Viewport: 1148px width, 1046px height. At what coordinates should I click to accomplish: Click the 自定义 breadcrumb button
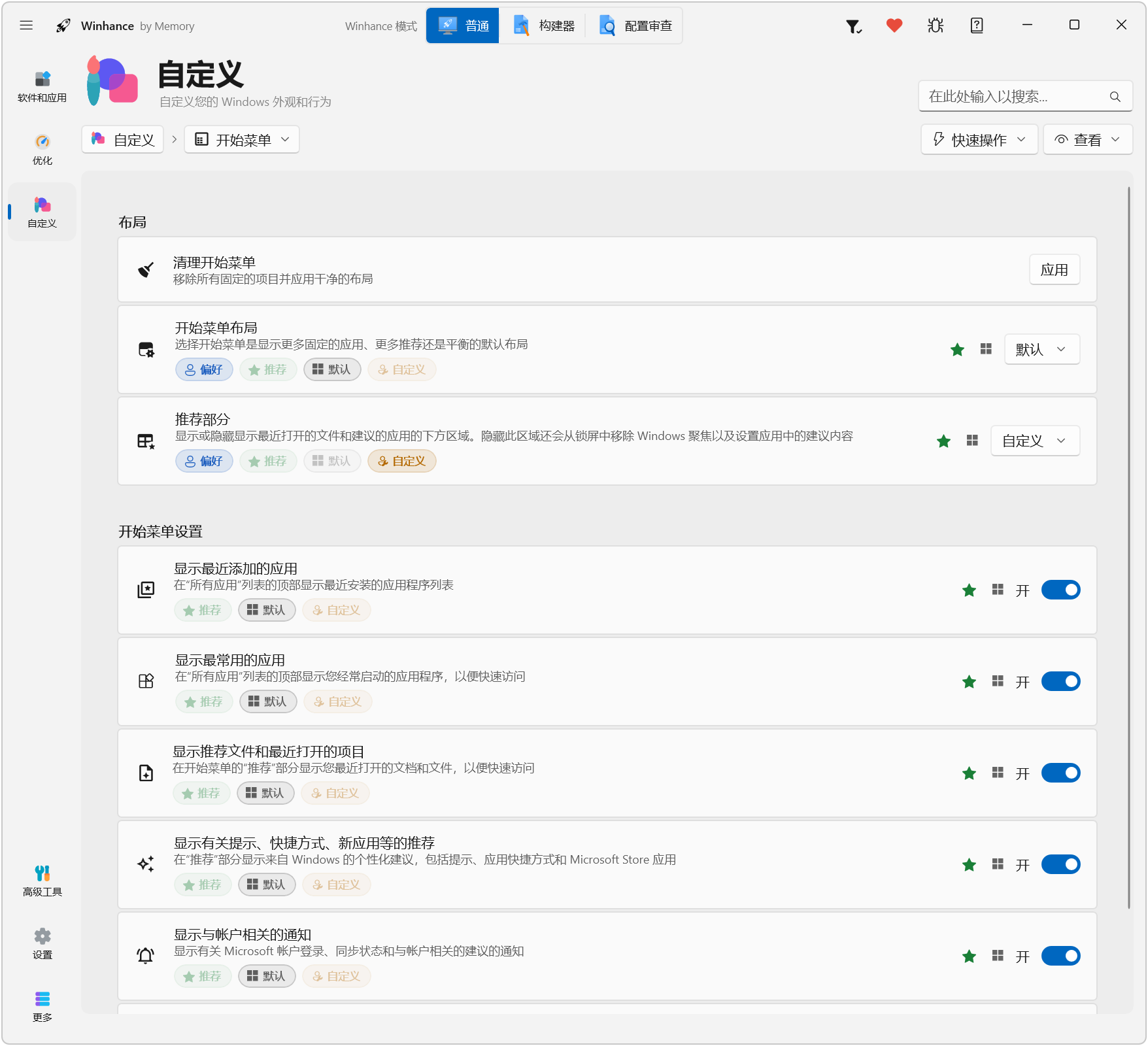point(123,140)
